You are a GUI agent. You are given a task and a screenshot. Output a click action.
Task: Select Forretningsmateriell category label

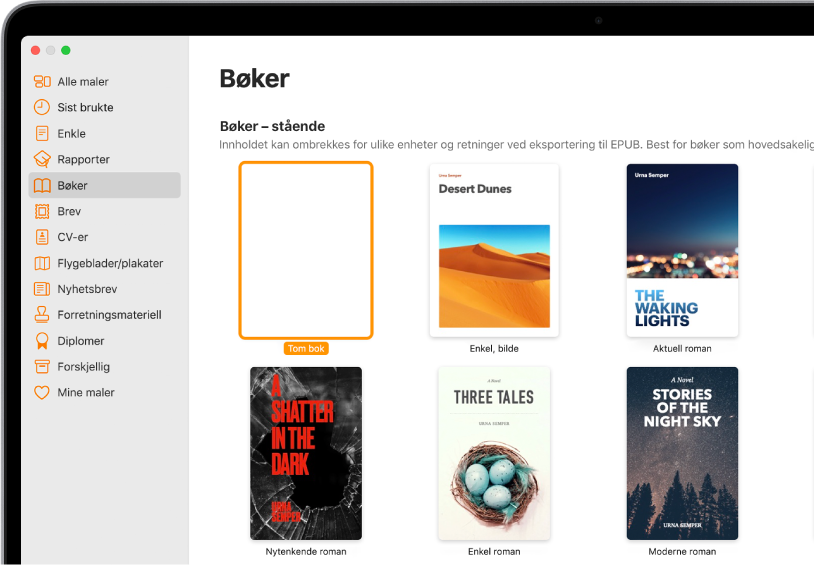[110, 315]
